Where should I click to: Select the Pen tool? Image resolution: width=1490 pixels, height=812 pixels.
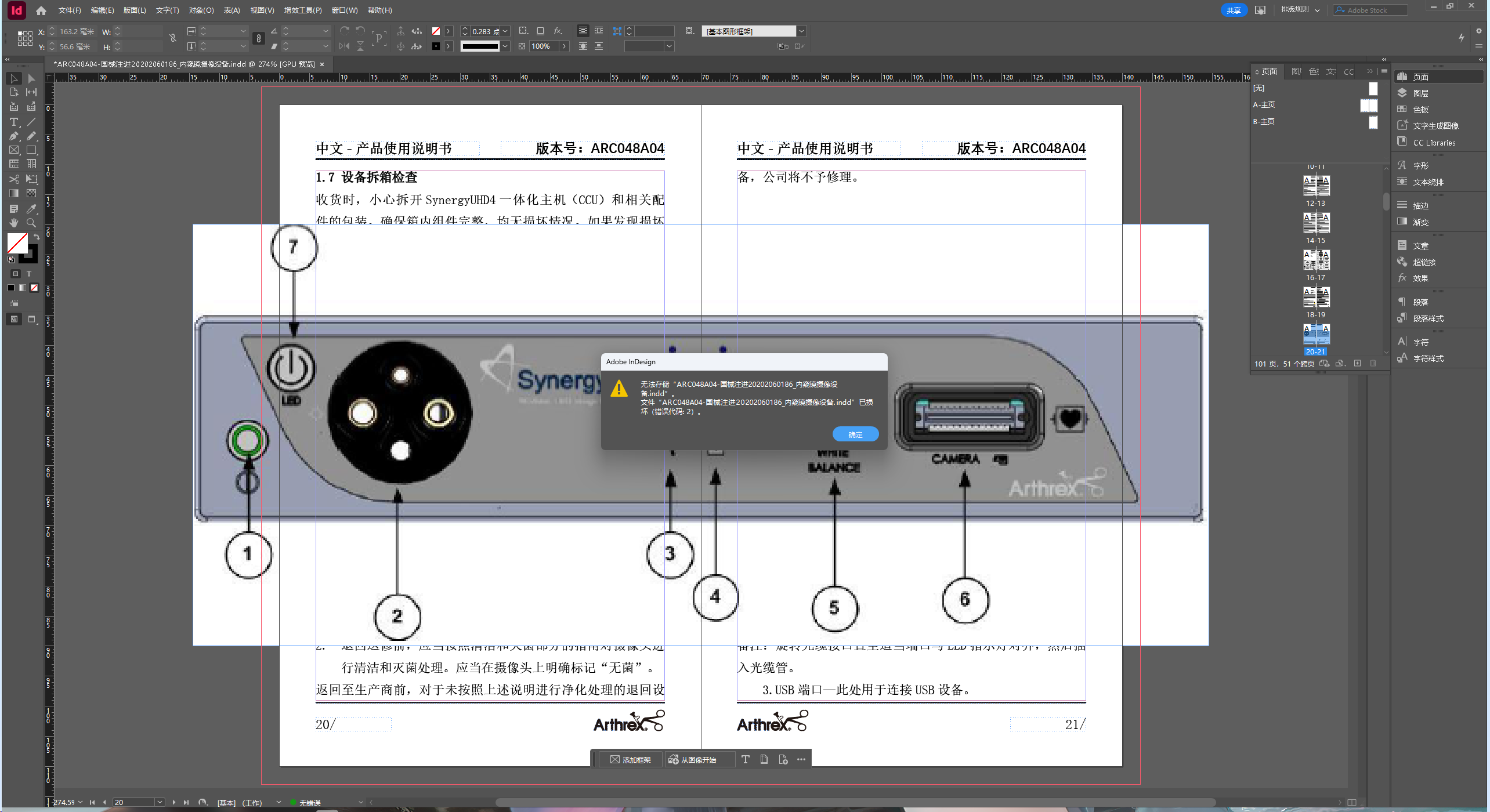point(13,136)
